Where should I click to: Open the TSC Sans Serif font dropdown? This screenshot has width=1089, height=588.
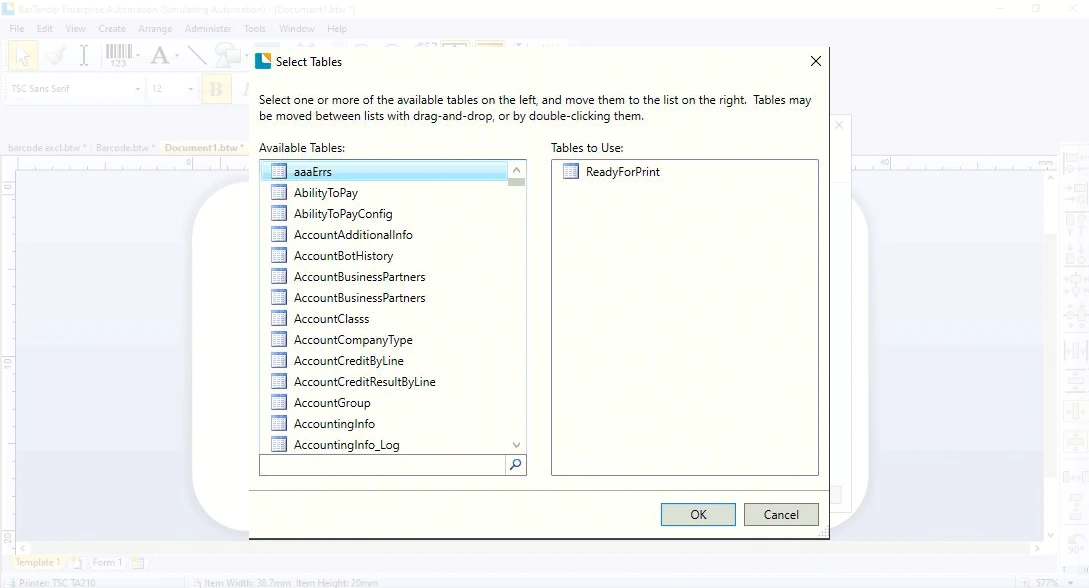tap(138, 89)
